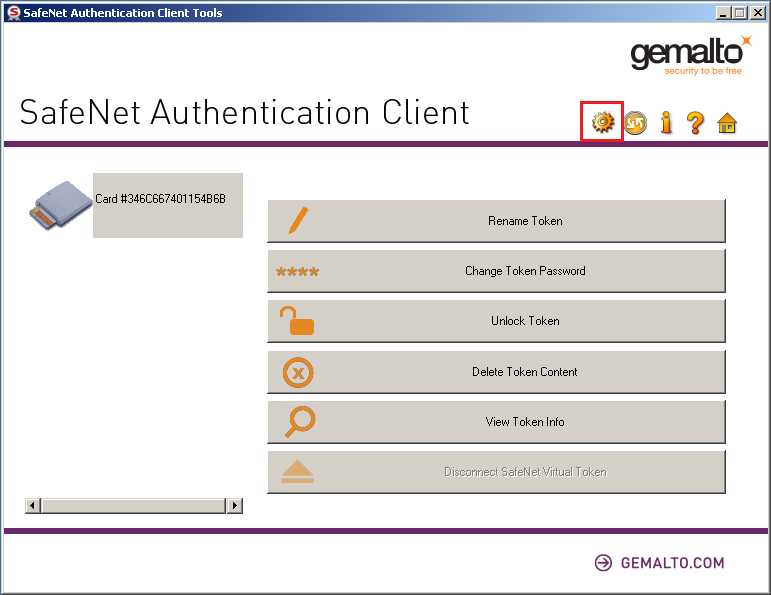
Task: Click the token list scrollbar left arrow
Action: [33, 506]
